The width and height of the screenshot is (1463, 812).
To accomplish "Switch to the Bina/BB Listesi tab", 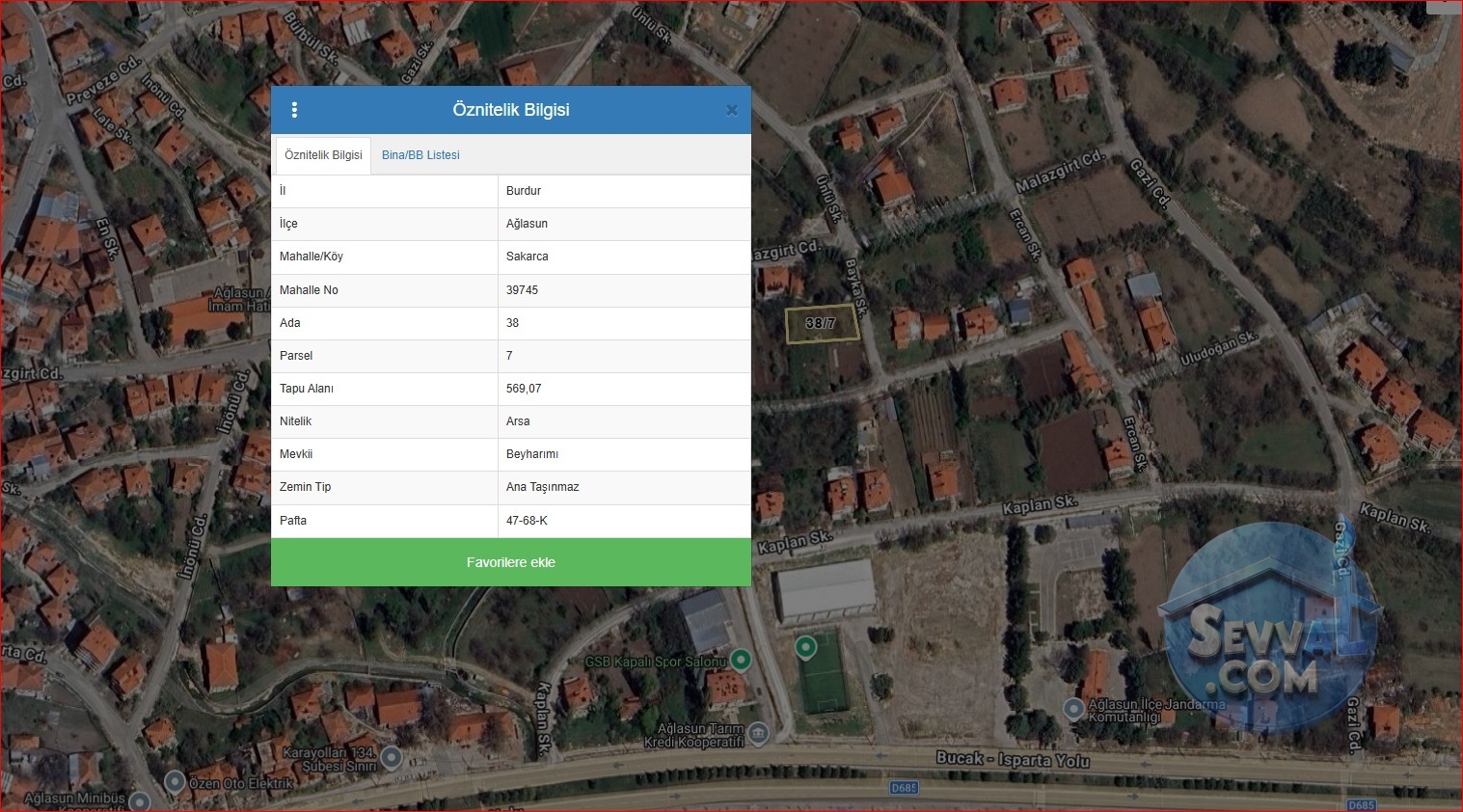I will 420,155.
